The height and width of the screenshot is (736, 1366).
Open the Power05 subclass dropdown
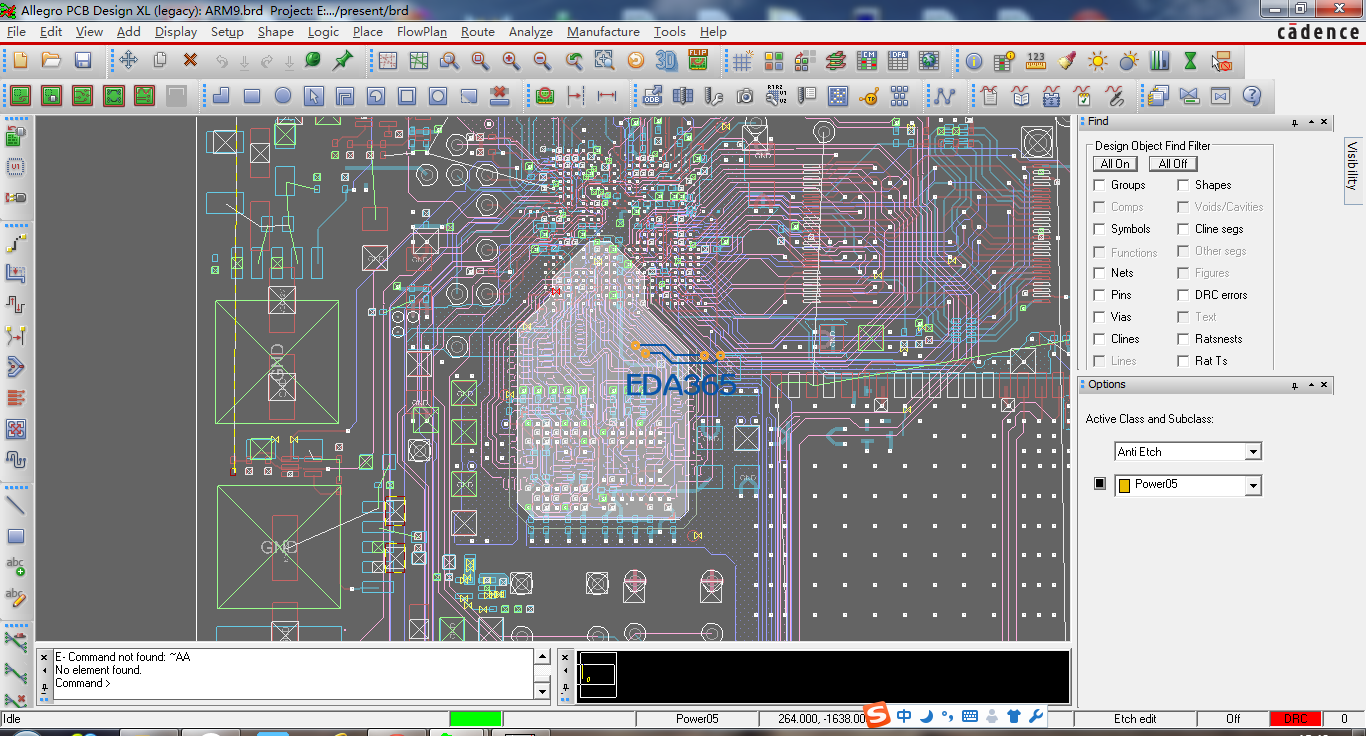coord(1253,485)
